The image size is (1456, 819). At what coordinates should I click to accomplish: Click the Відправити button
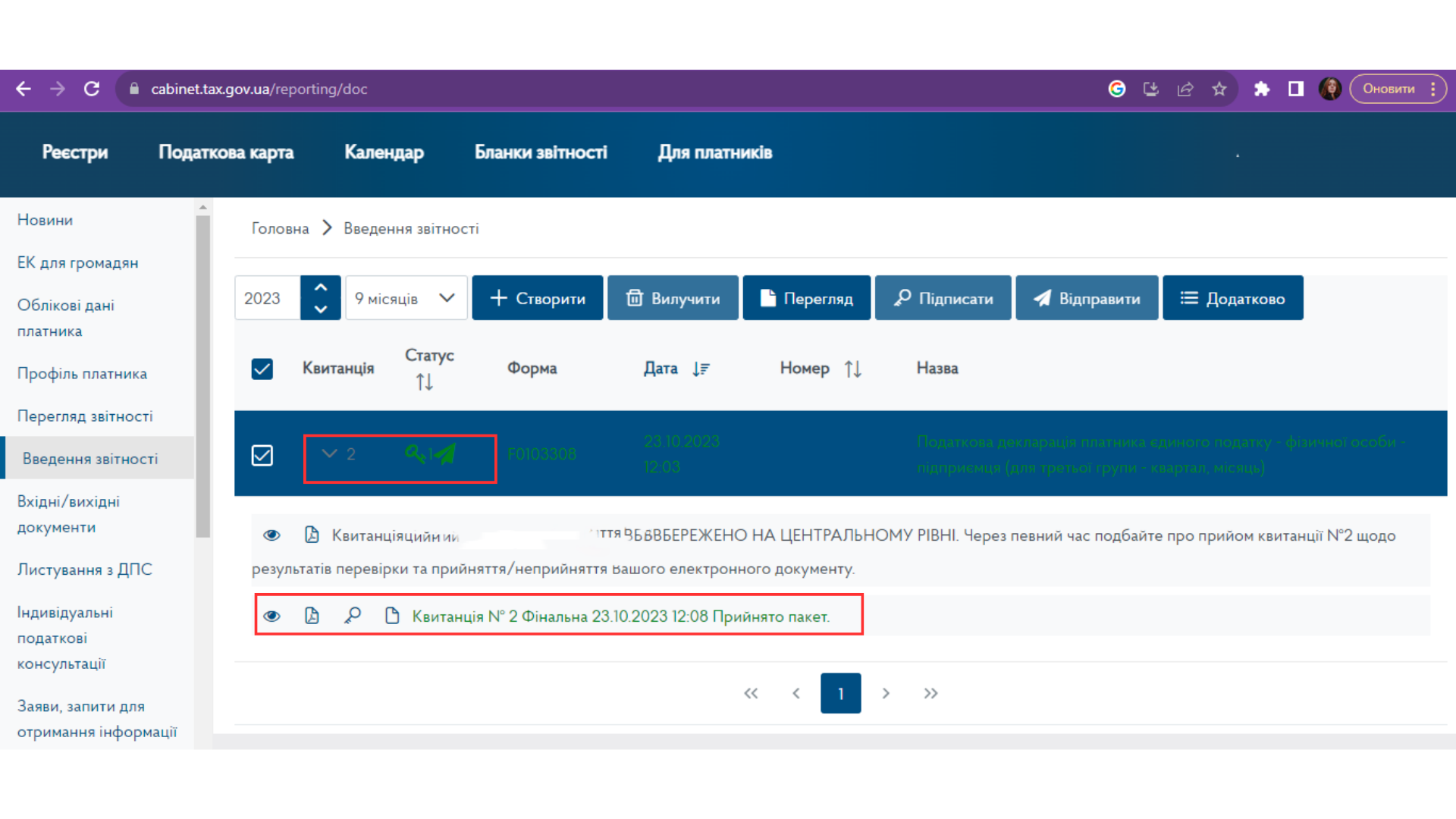click(x=1087, y=298)
